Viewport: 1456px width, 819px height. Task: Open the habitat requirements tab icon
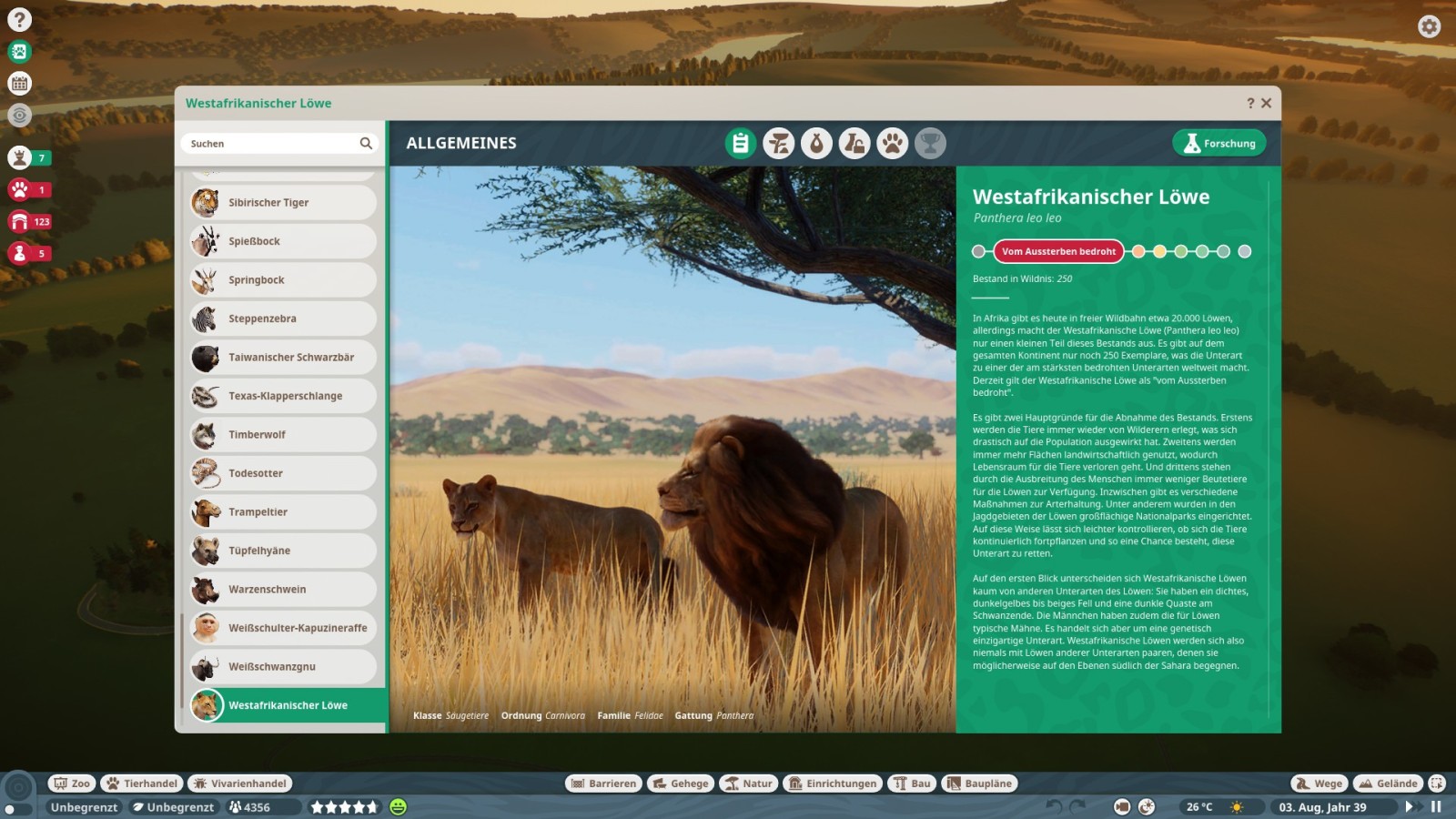click(x=778, y=144)
